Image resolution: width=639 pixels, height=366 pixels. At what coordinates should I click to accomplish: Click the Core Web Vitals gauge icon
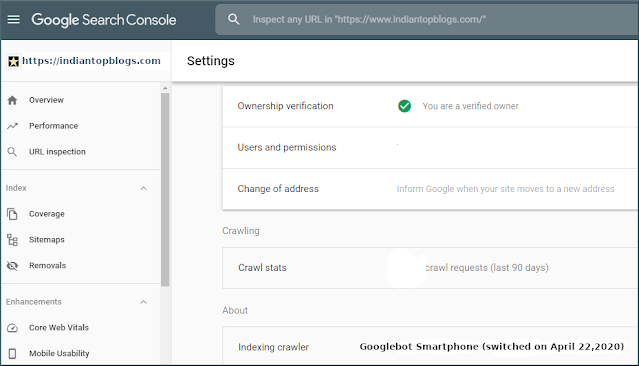[x=12, y=328]
